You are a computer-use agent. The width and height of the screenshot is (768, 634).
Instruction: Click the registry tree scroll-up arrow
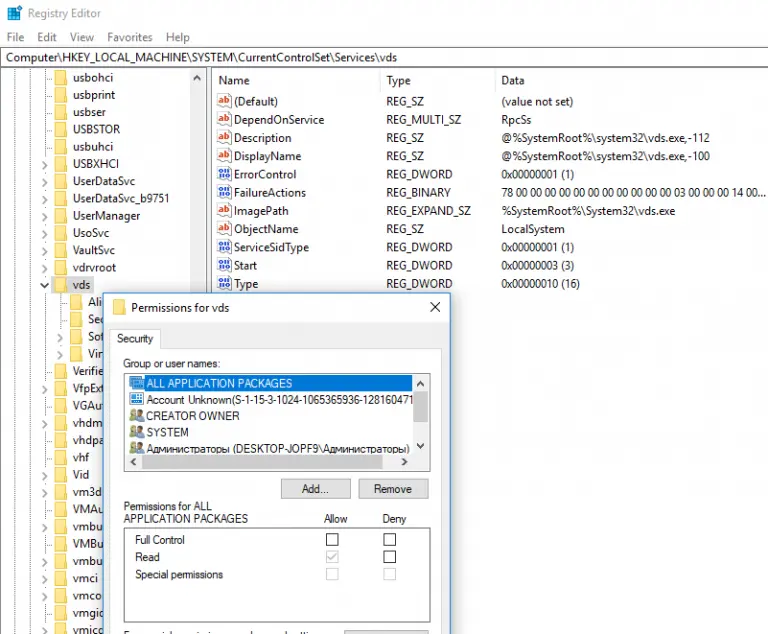[x=197, y=78]
